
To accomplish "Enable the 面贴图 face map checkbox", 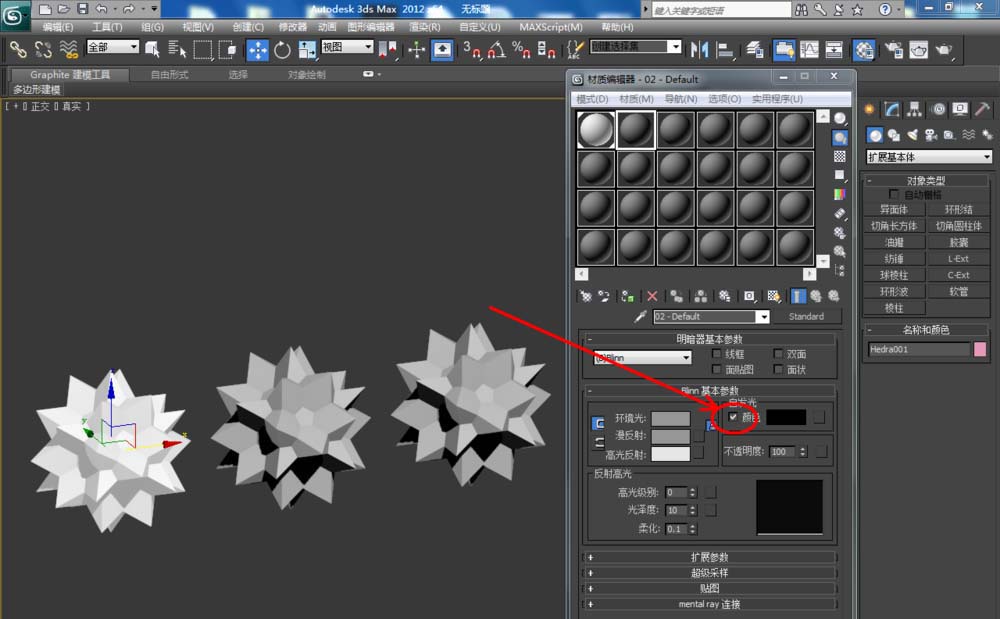I will click(716, 370).
